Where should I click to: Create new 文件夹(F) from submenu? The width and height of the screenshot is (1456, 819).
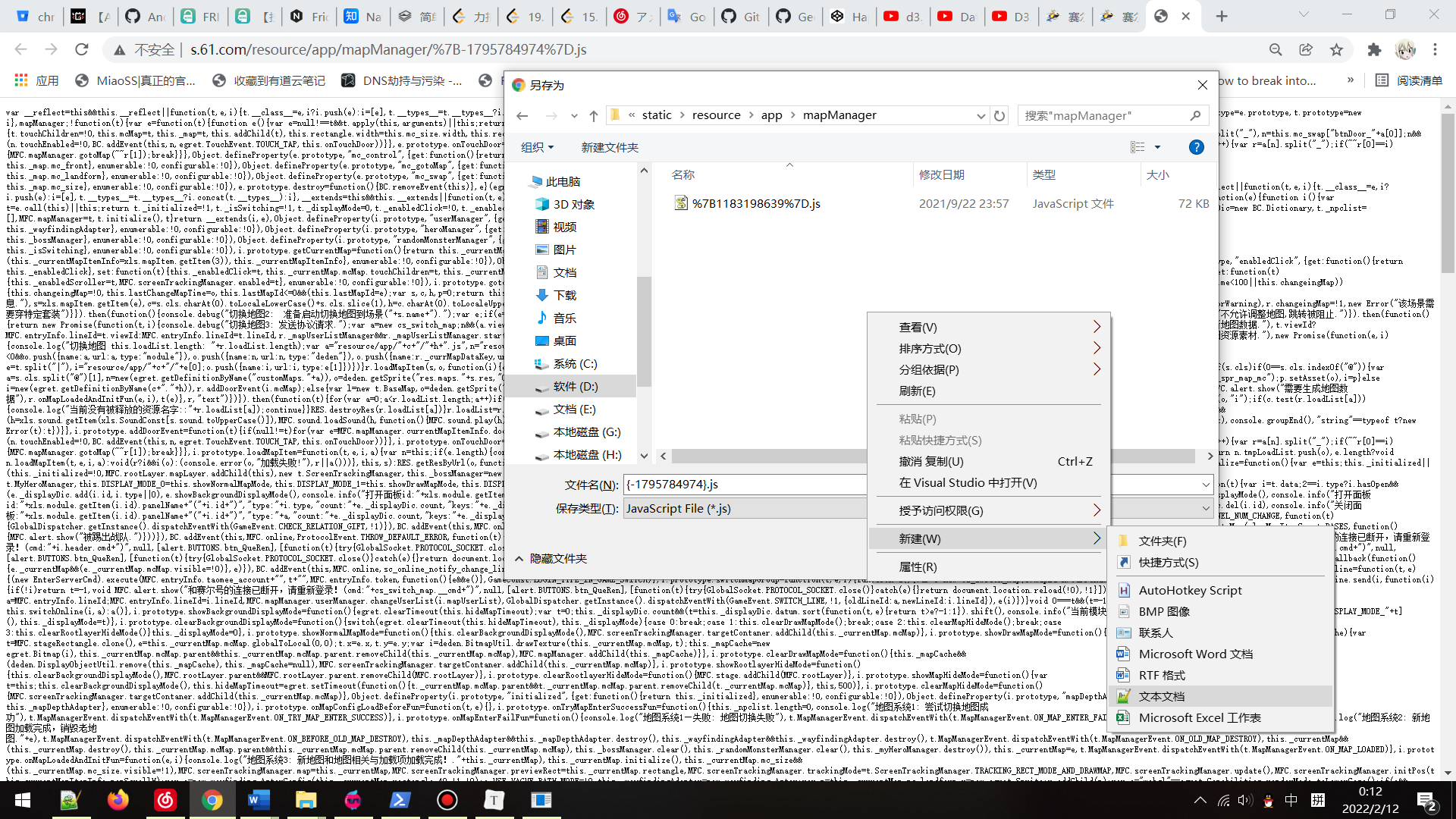(1221, 541)
